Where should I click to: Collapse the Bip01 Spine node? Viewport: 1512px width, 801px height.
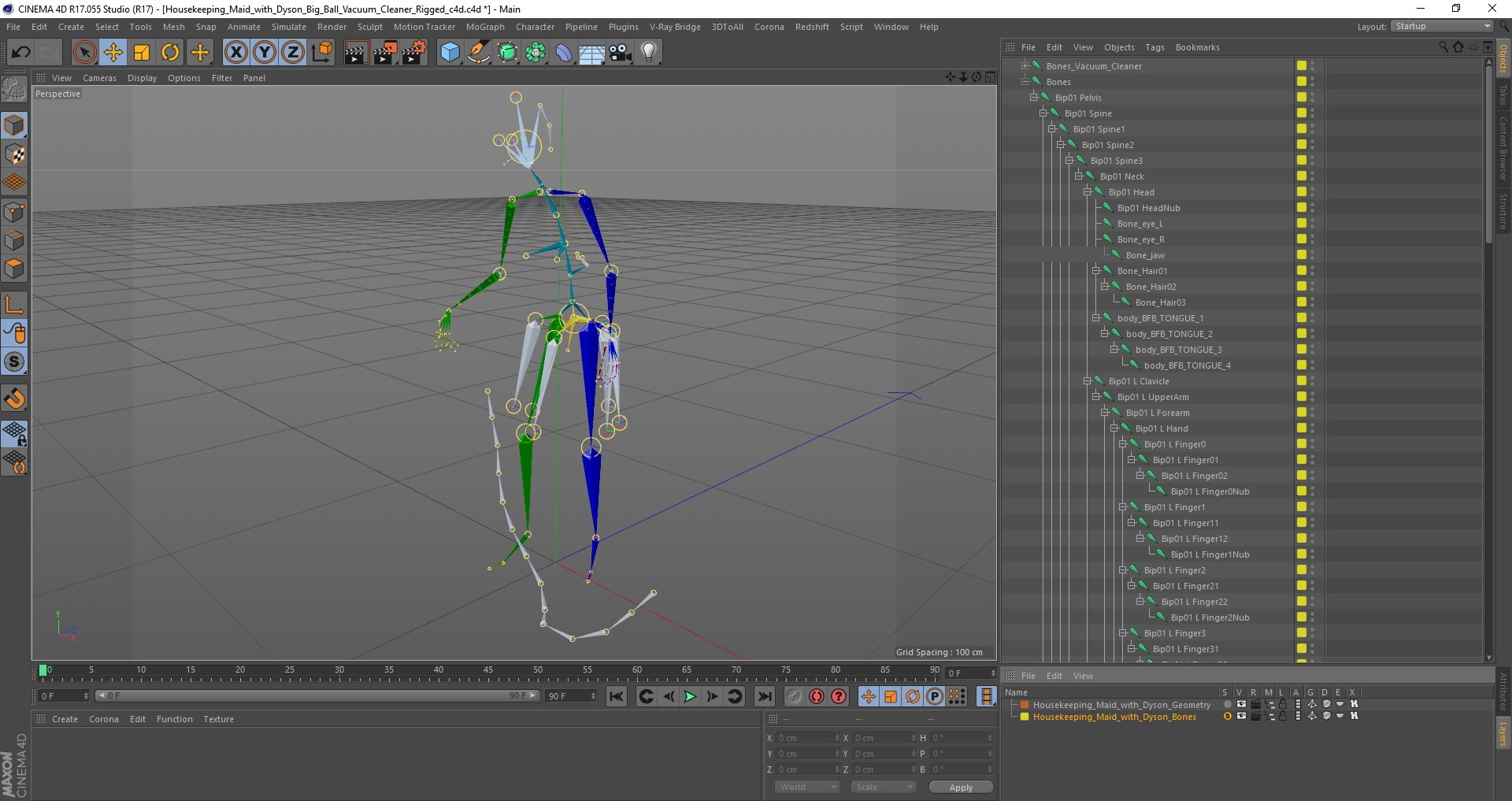coord(1043,113)
